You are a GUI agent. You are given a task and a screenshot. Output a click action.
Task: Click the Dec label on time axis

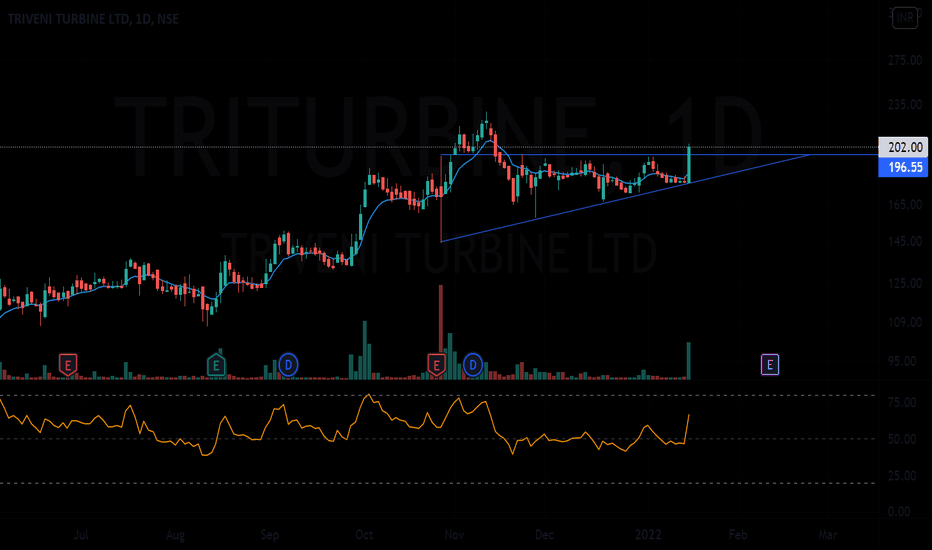[x=544, y=535]
